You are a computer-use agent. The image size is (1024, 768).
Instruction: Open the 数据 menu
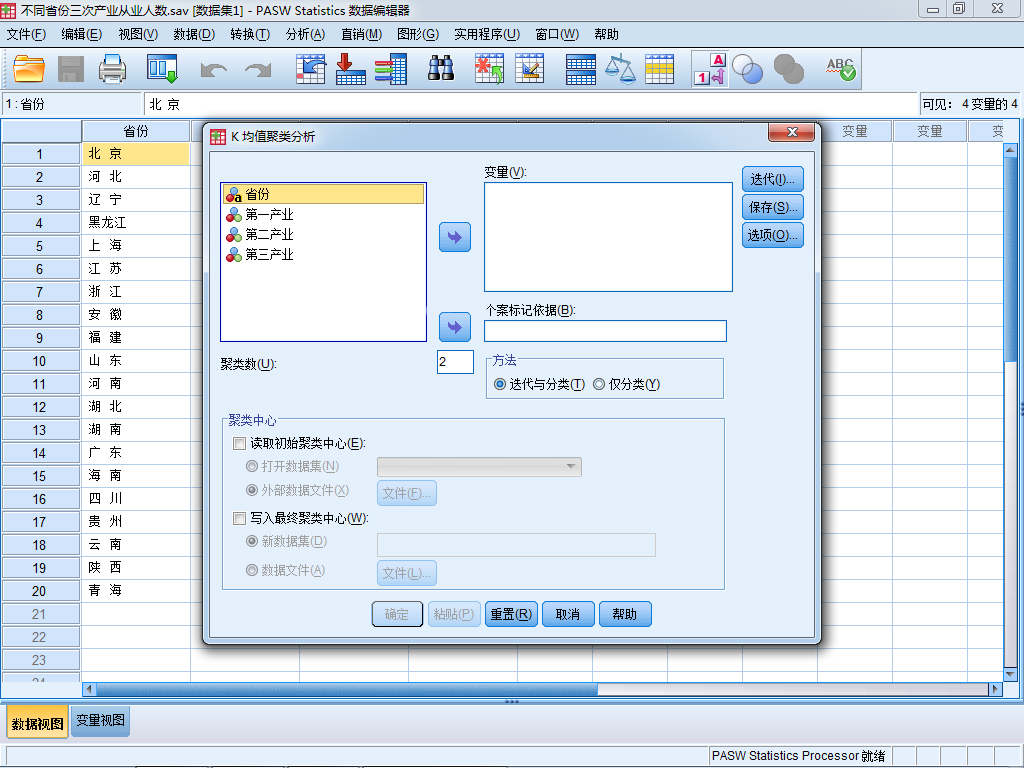[x=194, y=34]
